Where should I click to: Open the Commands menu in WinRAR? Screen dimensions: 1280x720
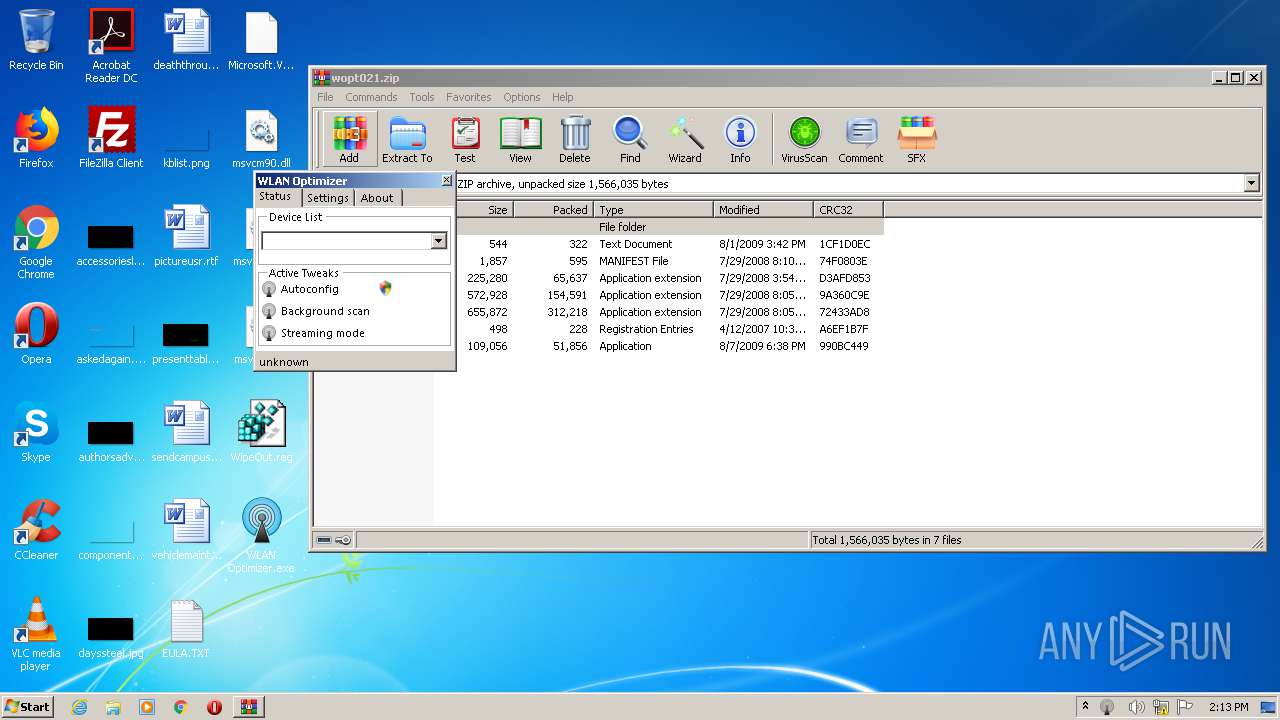pyautogui.click(x=371, y=97)
